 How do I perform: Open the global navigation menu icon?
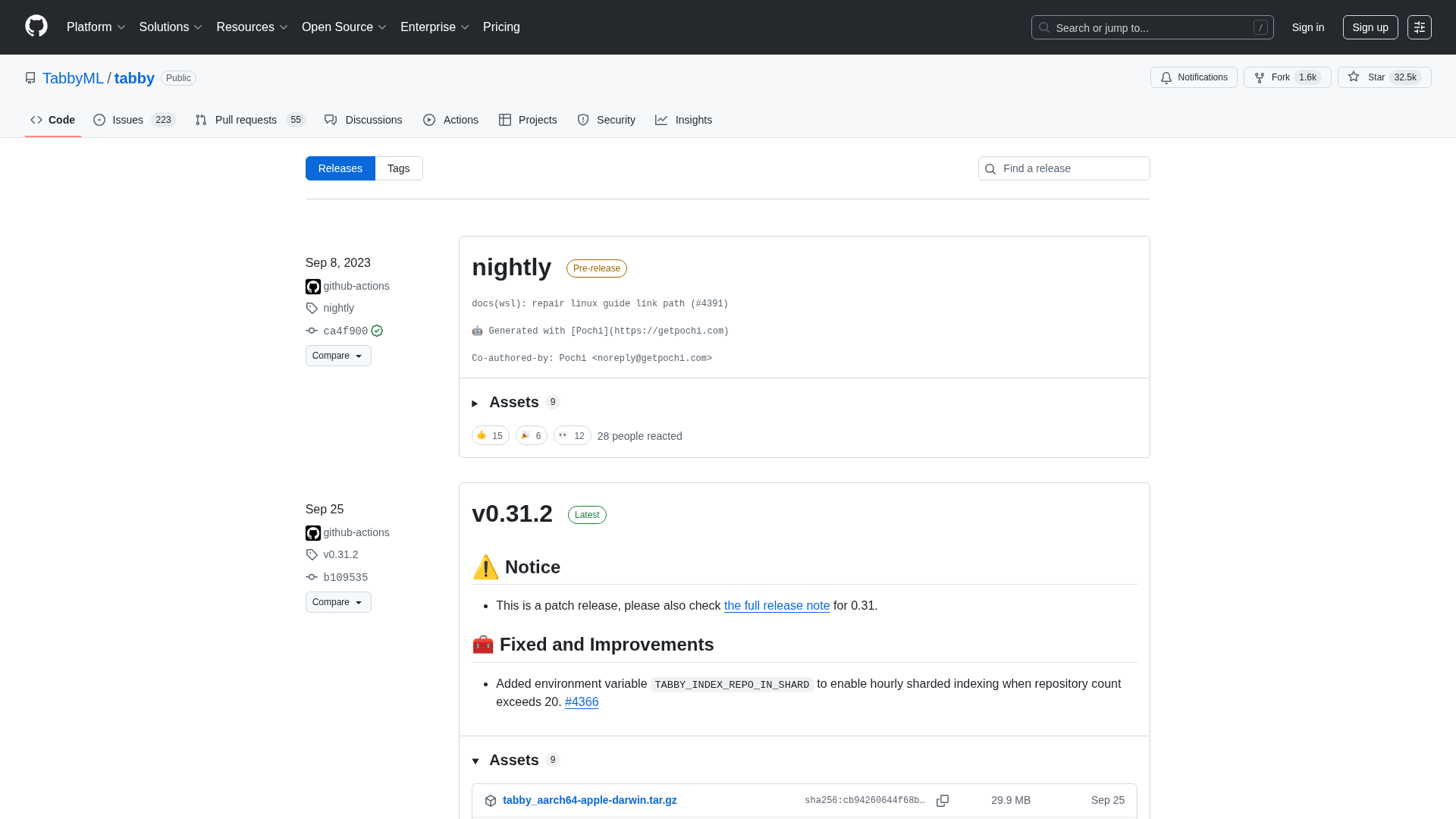click(x=1420, y=27)
